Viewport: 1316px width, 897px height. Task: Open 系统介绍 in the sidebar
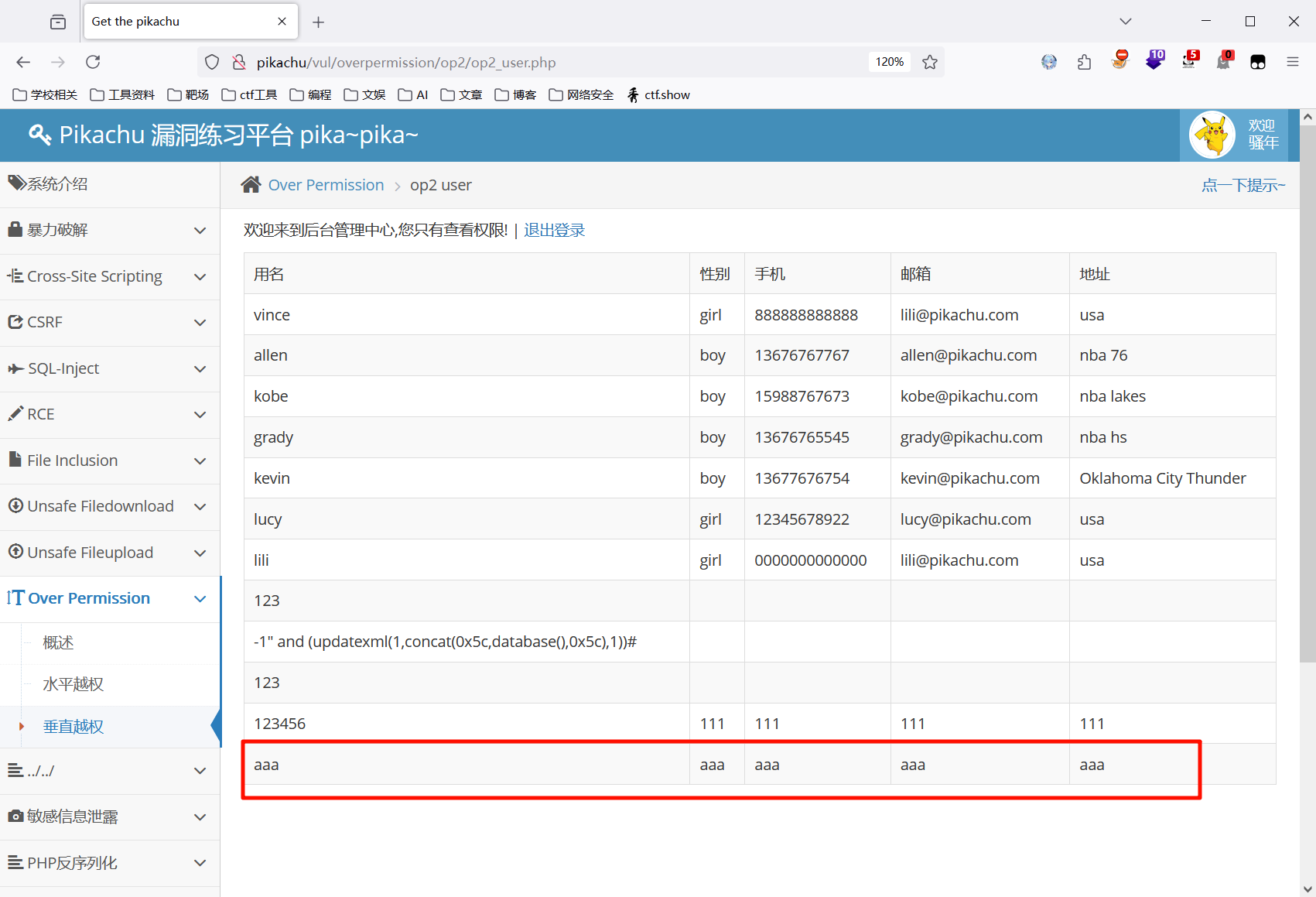coord(110,184)
